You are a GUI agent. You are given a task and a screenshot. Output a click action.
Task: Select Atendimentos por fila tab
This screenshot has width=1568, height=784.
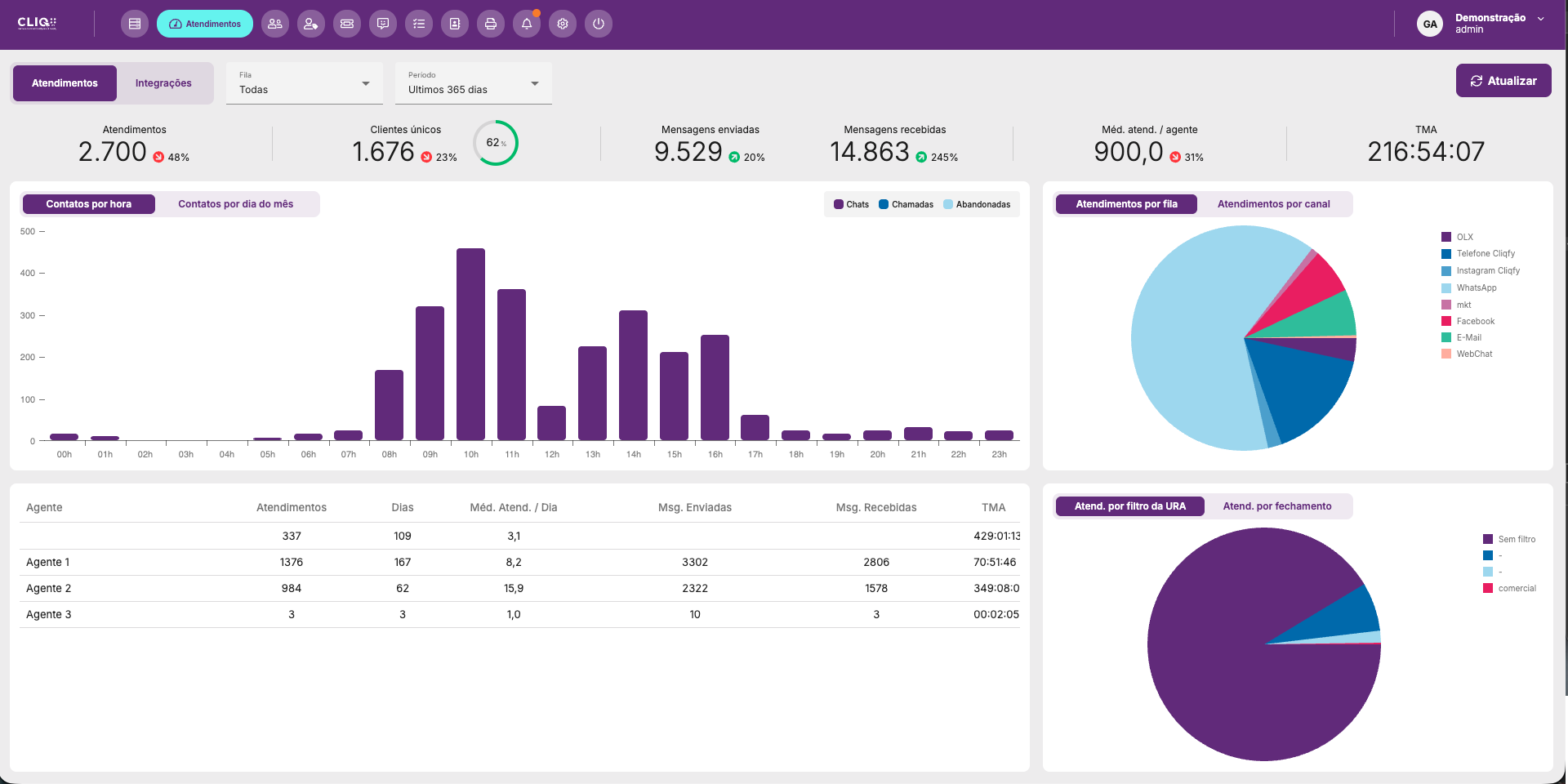[x=1126, y=204]
